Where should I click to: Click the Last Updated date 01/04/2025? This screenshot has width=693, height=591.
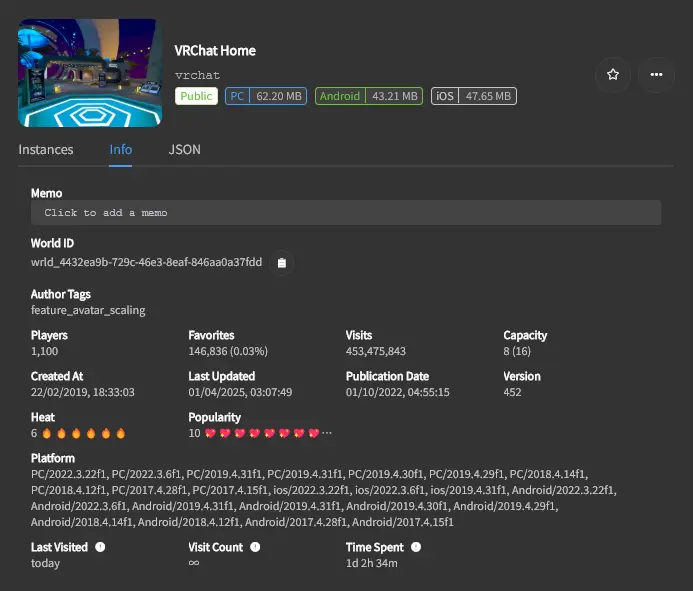coord(240,393)
